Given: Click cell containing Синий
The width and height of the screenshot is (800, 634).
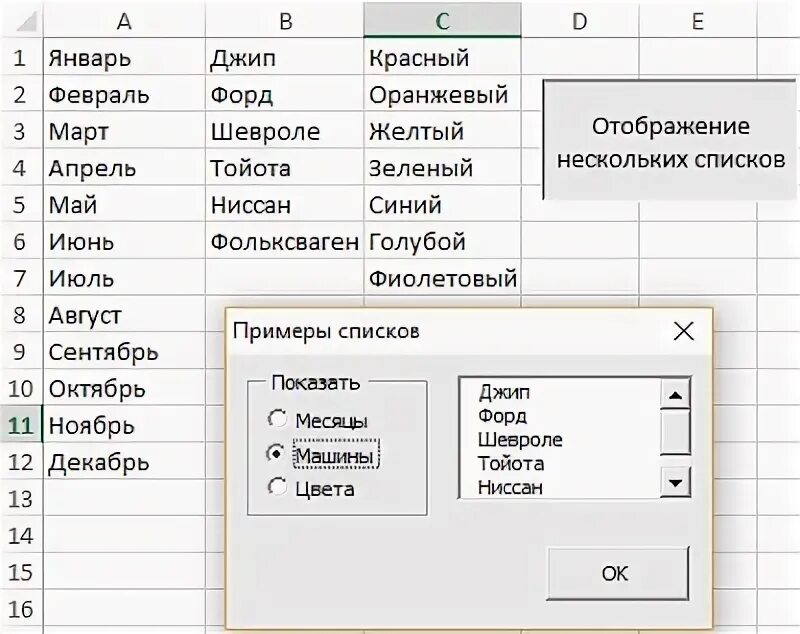Looking at the screenshot, I should pyautogui.click(x=442, y=204).
